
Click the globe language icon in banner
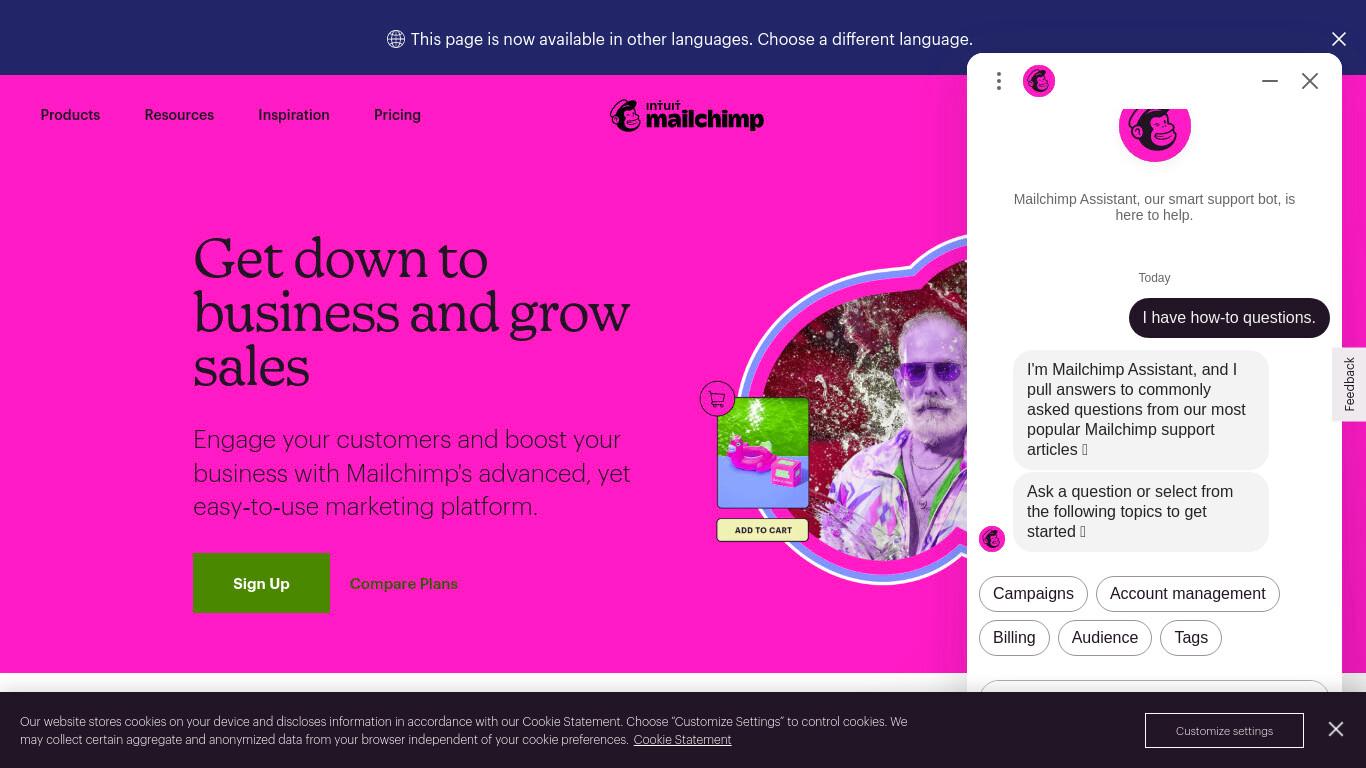tap(396, 39)
